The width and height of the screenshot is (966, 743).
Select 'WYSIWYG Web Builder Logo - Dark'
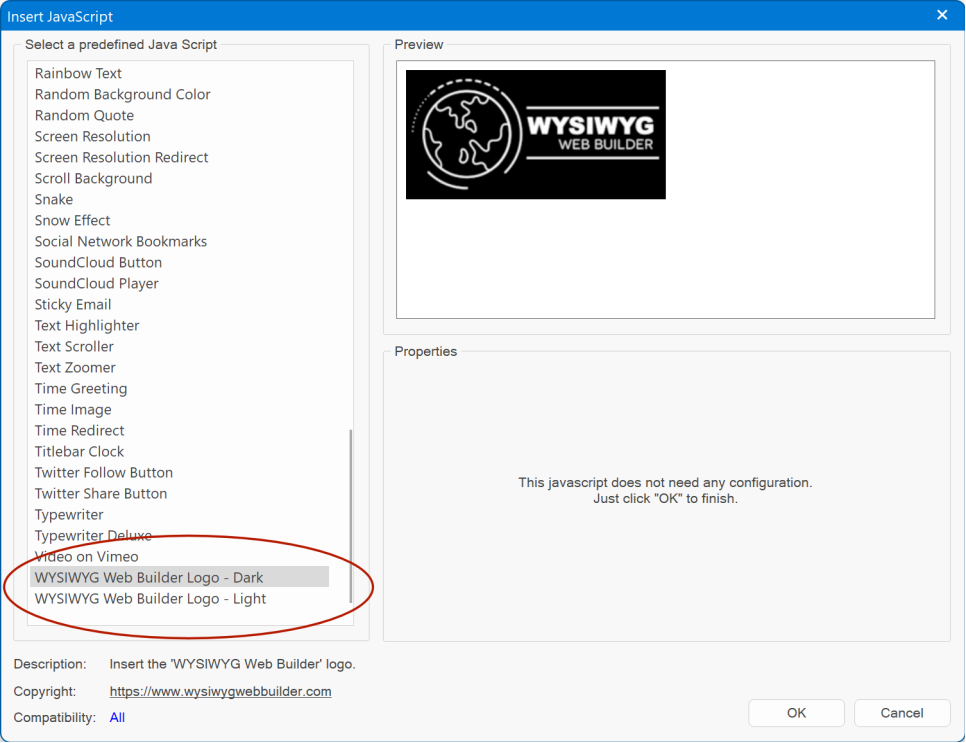point(179,577)
